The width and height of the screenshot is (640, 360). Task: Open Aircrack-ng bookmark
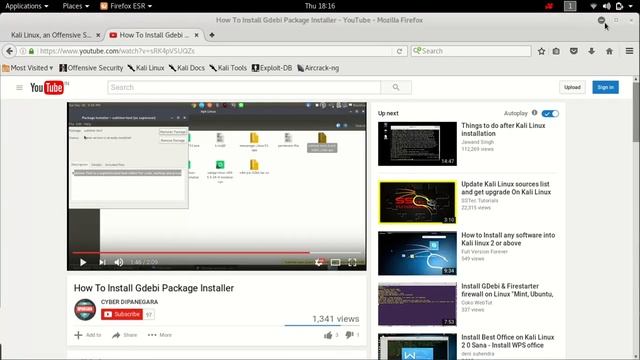click(318, 68)
